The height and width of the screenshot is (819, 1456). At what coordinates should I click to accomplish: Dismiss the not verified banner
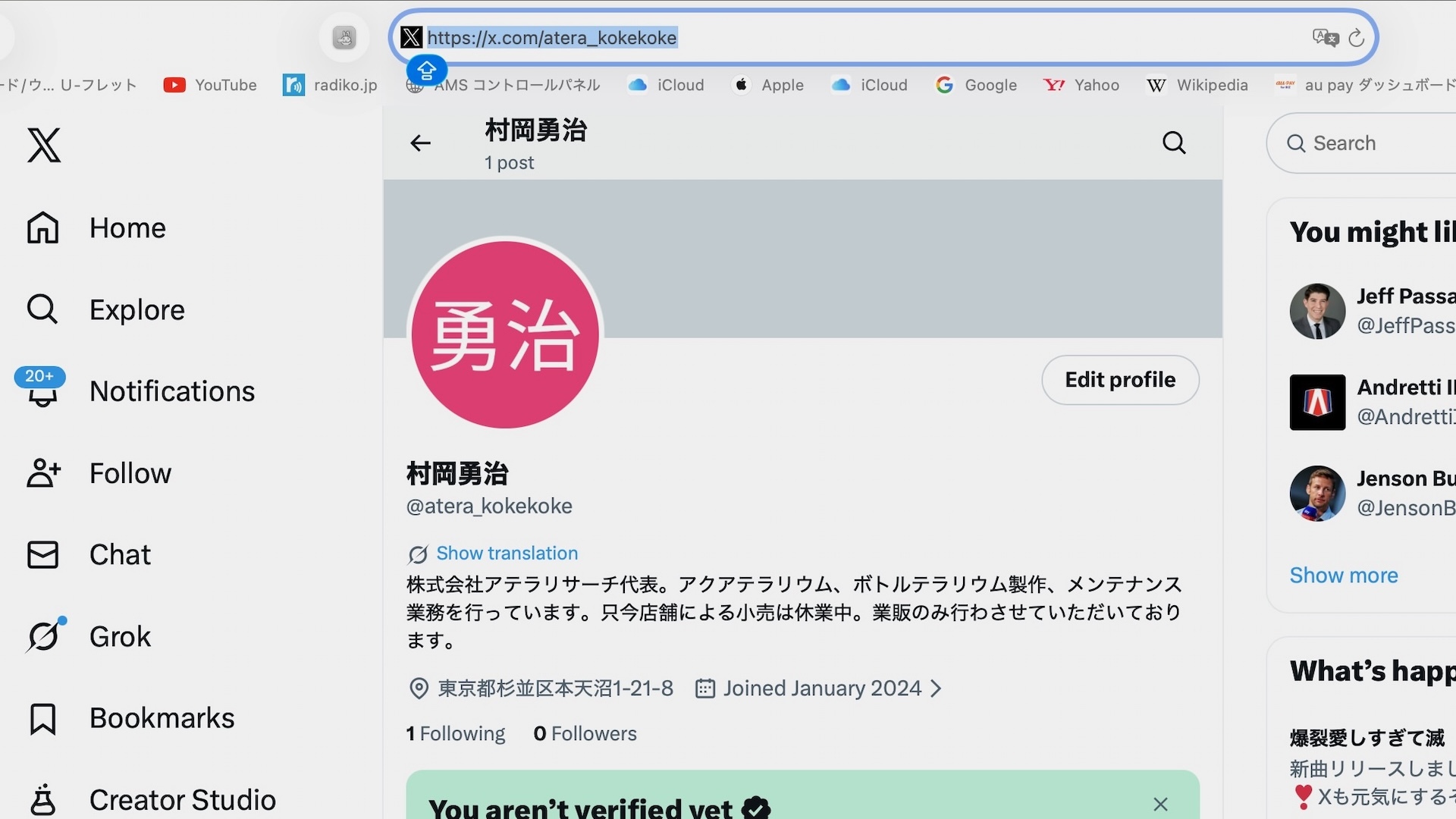coord(1160,804)
